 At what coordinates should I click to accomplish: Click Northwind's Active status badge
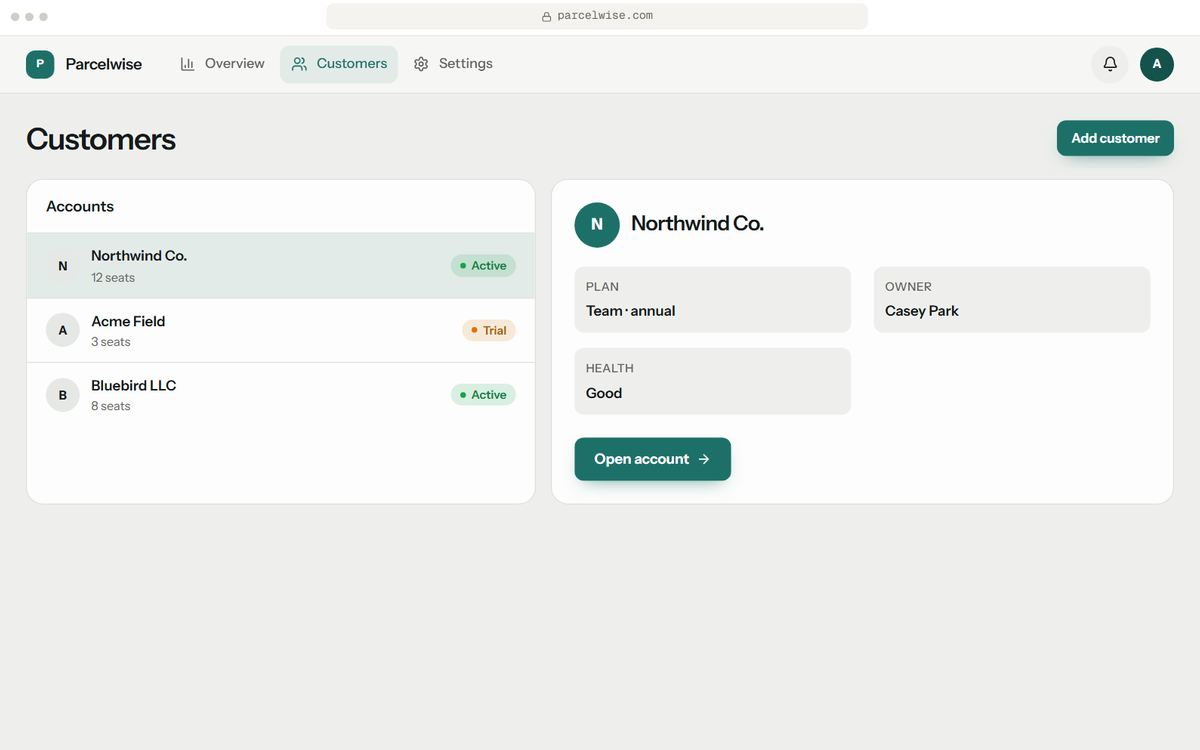(x=483, y=266)
